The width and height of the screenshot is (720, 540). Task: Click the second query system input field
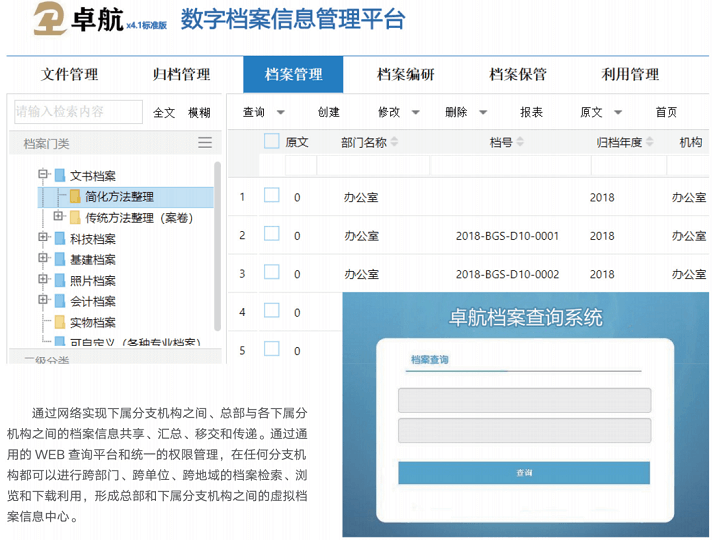coord(524,431)
